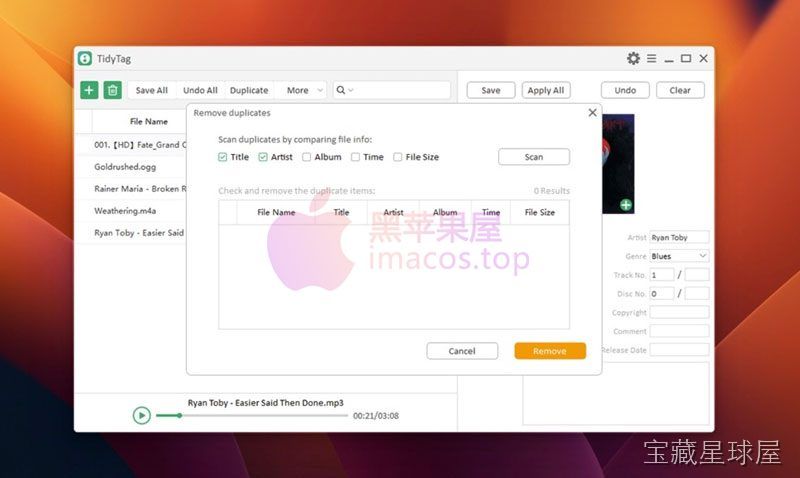Sort duplicates by File Size column header

coord(540,212)
